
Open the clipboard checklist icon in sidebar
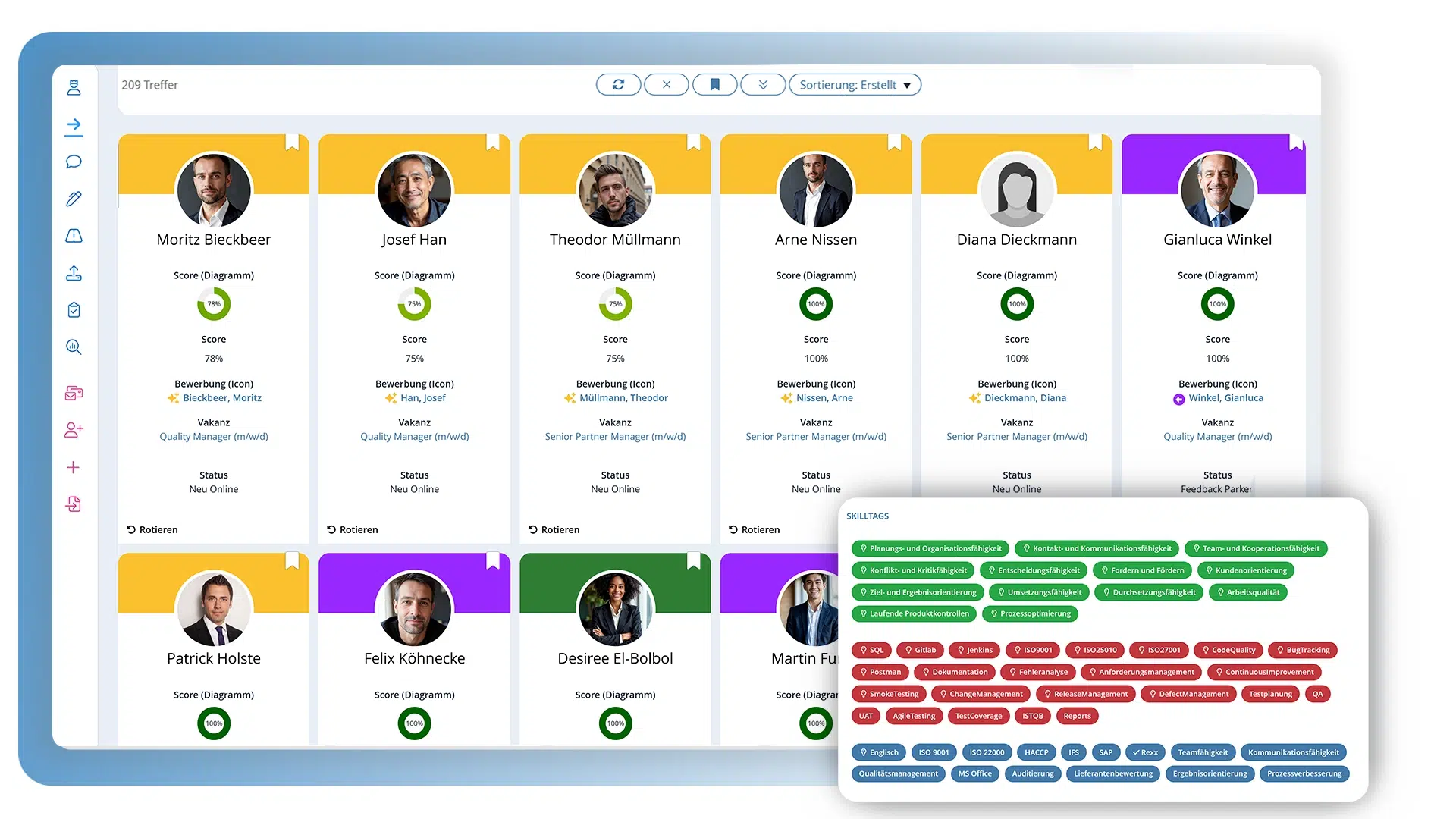(74, 310)
